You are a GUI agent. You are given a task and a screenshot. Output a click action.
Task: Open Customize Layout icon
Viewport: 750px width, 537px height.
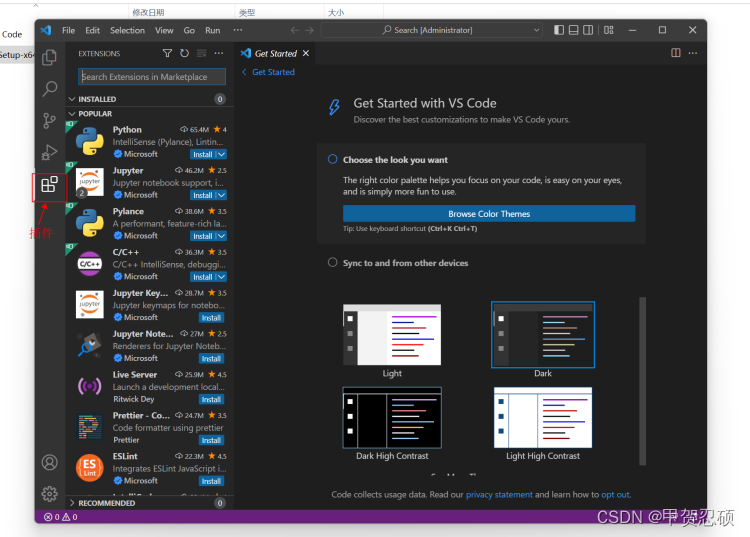pyautogui.click(x=608, y=30)
